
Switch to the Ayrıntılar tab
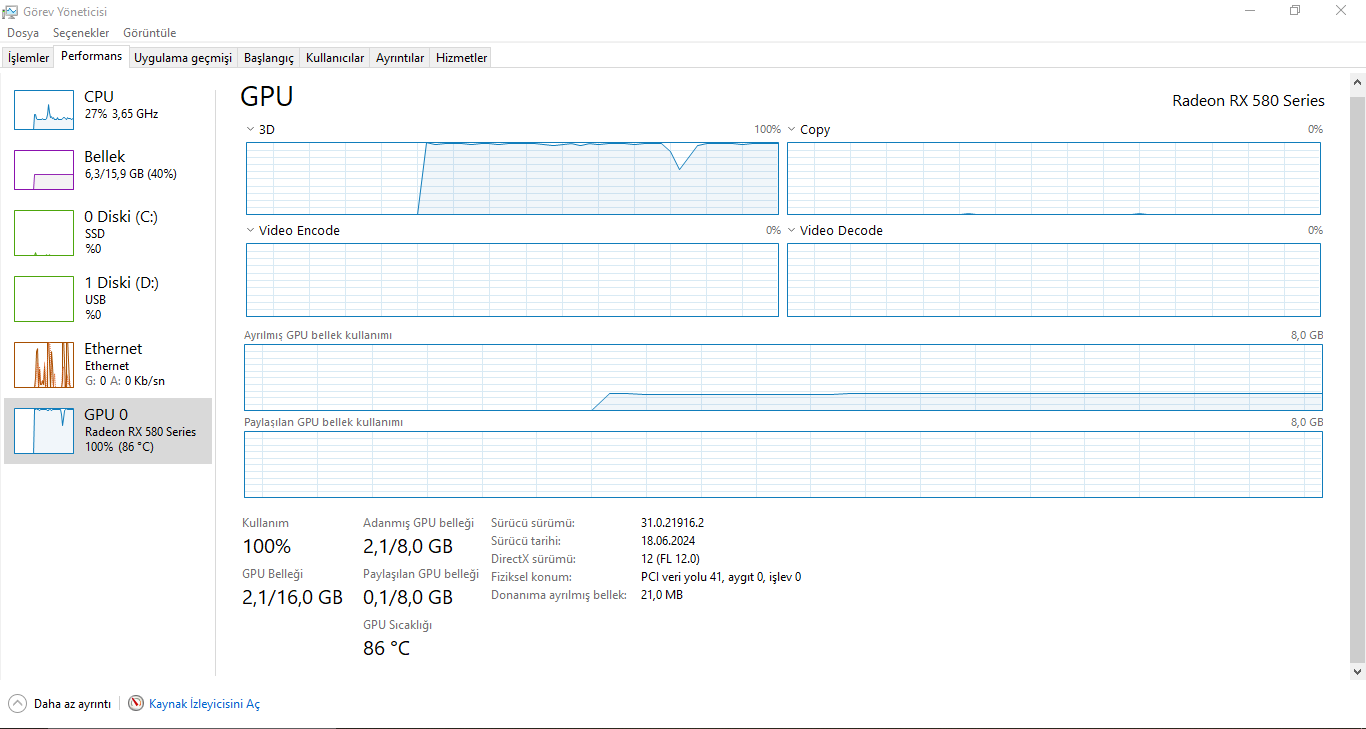tap(400, 58)
